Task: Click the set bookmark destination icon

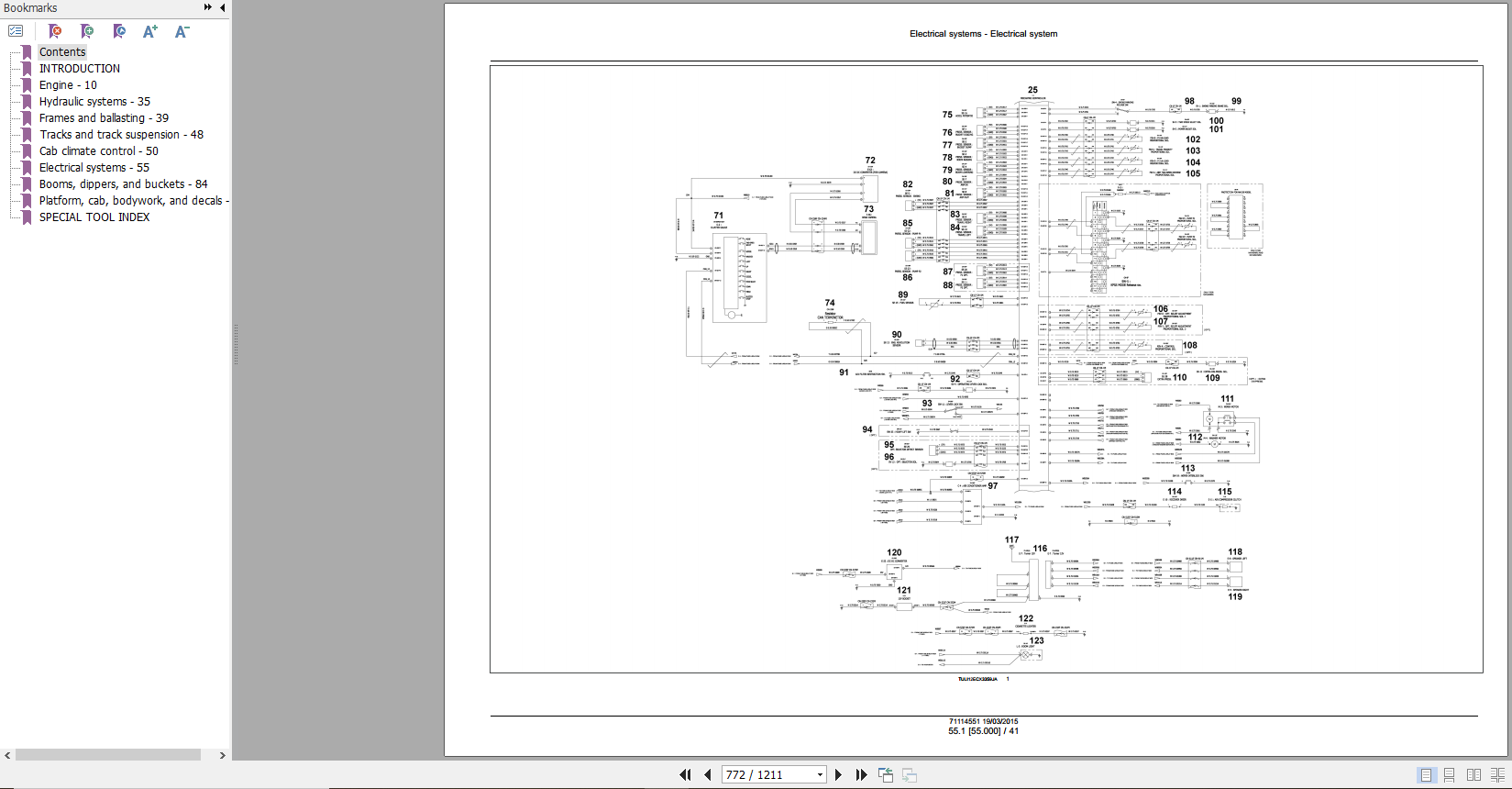Action: coord(119,31)
